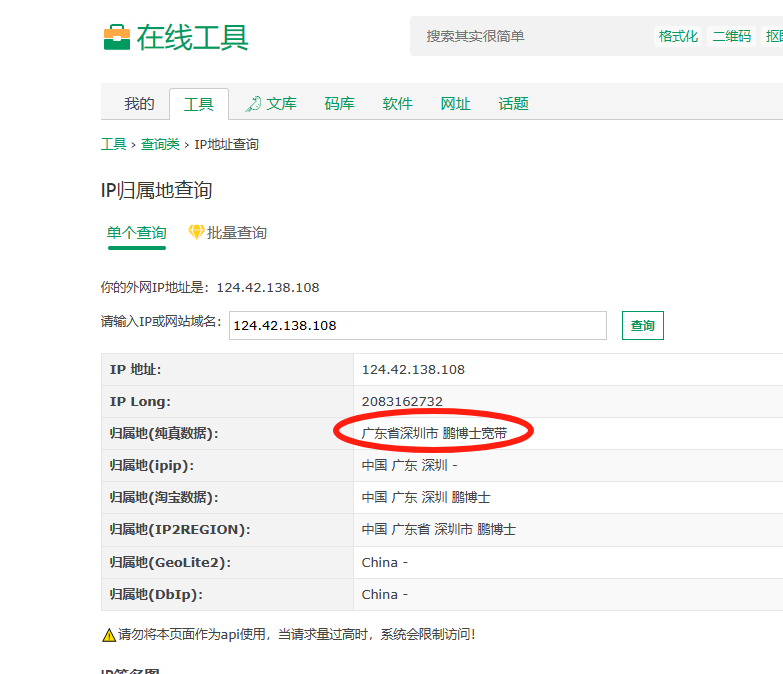Switch to the 话题 tab
The height and width of the screenshot is (674, 783).
coord(513,104)
